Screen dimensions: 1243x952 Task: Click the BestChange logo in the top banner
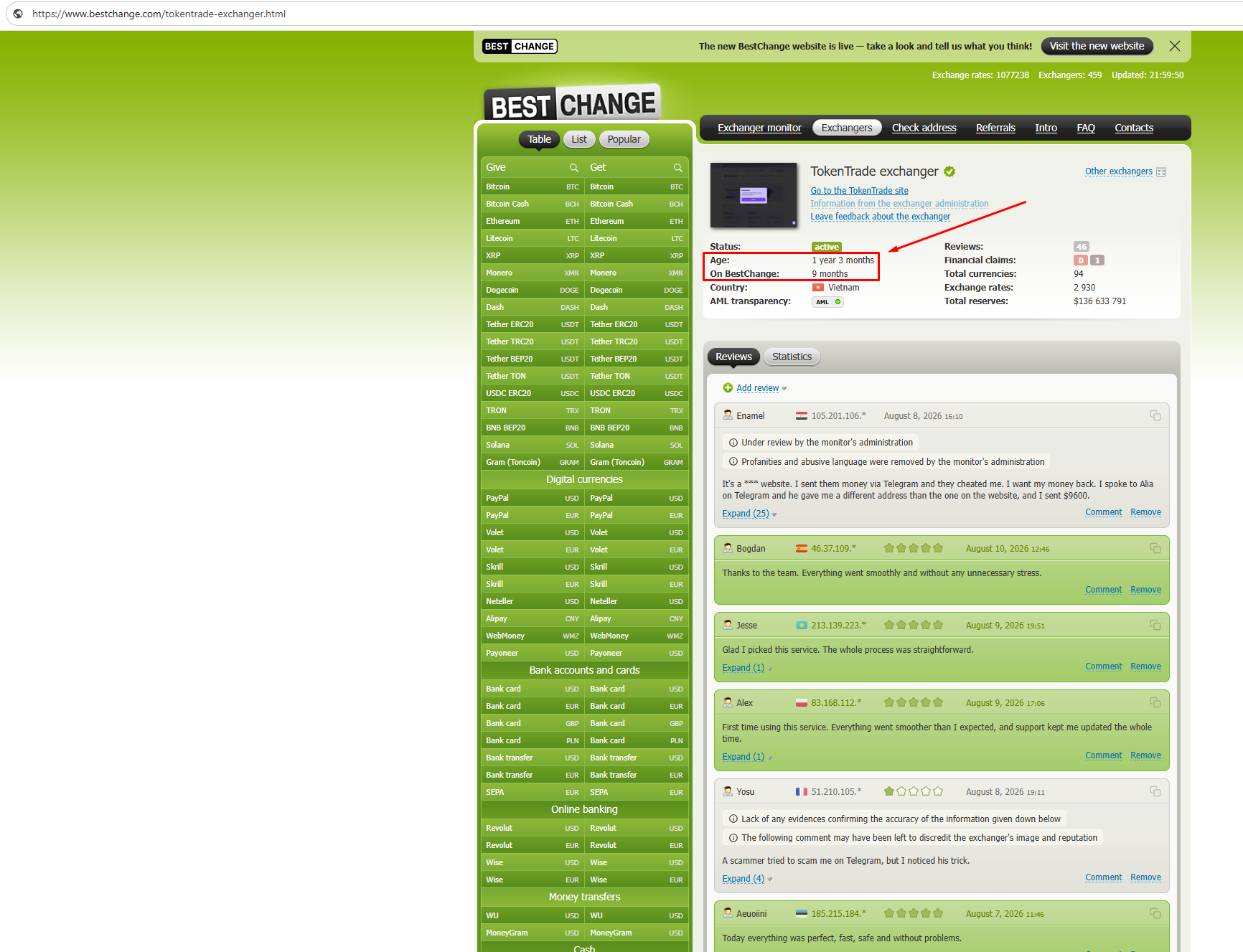point(520,47)
